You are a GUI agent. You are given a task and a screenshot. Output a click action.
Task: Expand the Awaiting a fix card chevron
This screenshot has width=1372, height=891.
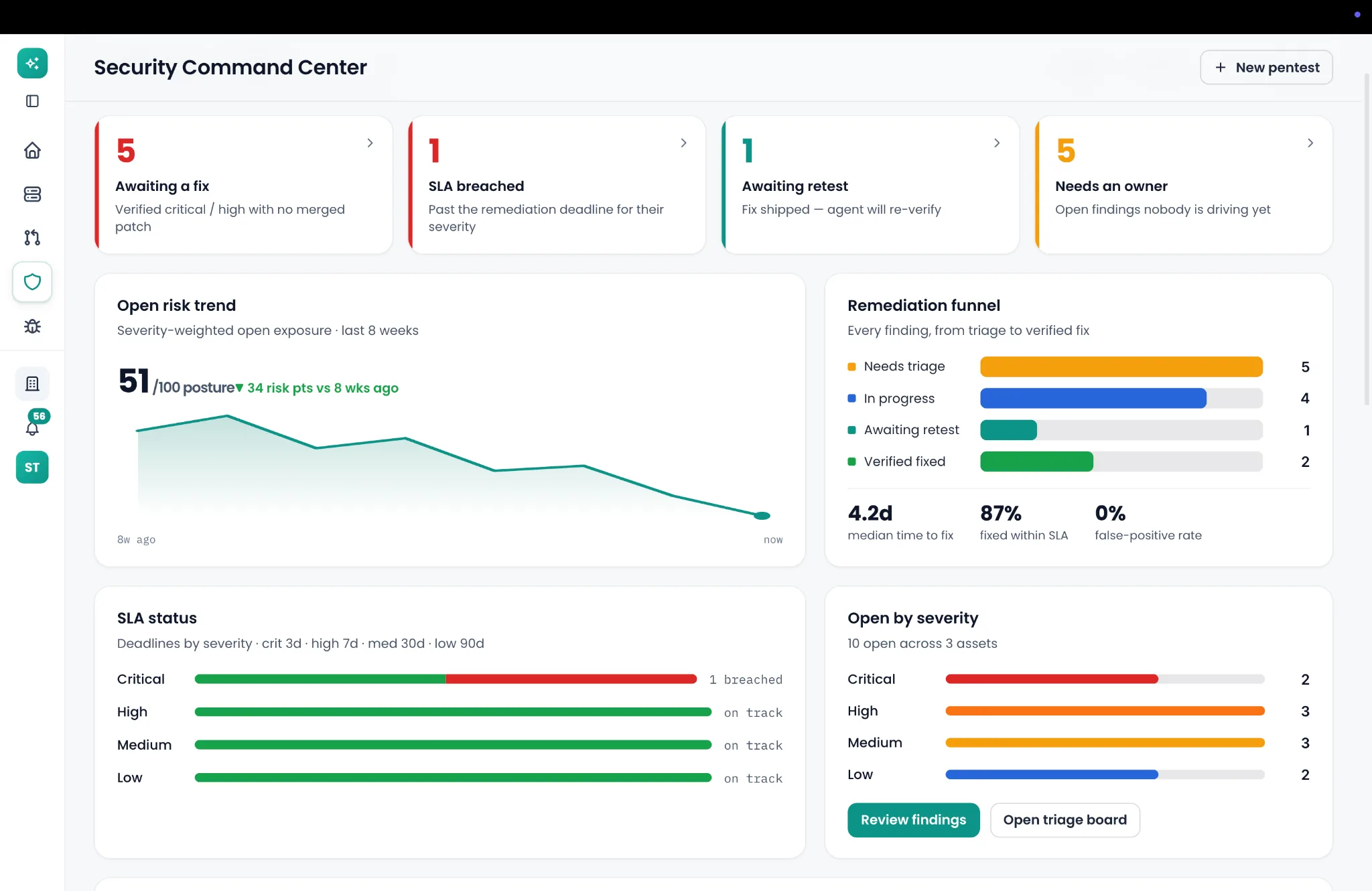tap(370, 143)
